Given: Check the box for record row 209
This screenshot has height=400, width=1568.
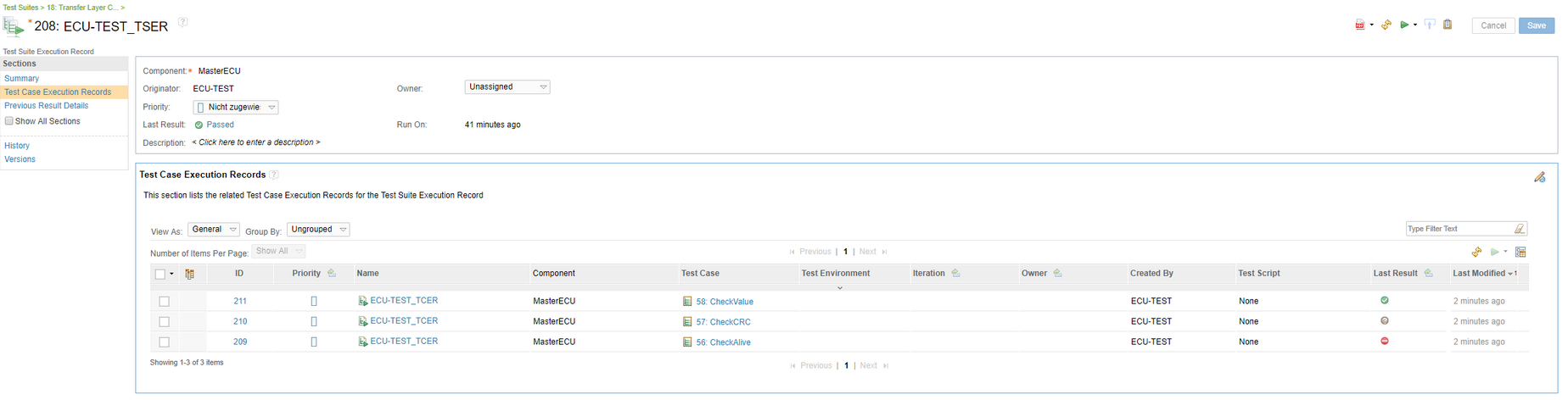Looking at the screenshot, I should pos(164,342).
